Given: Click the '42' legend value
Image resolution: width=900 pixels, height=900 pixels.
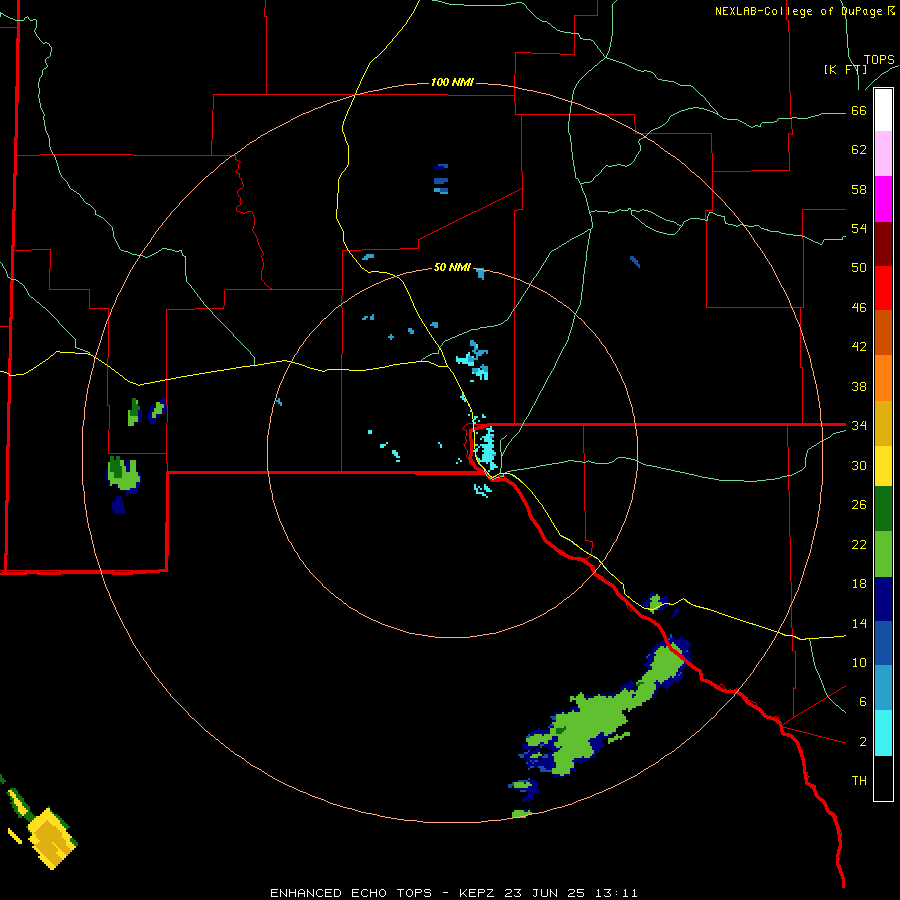Looking at the screenshot, I should 859,346.
